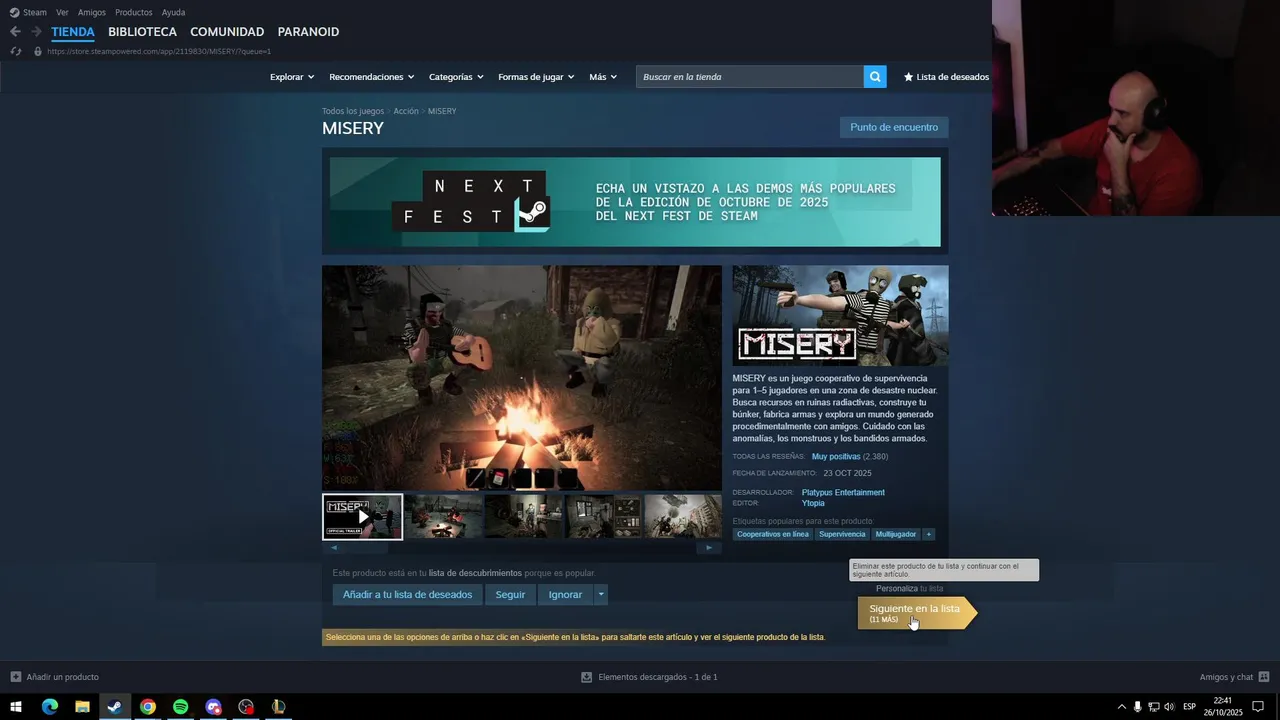Go back with the left arrow
1280x720 pixels.
tap(15, 32)
